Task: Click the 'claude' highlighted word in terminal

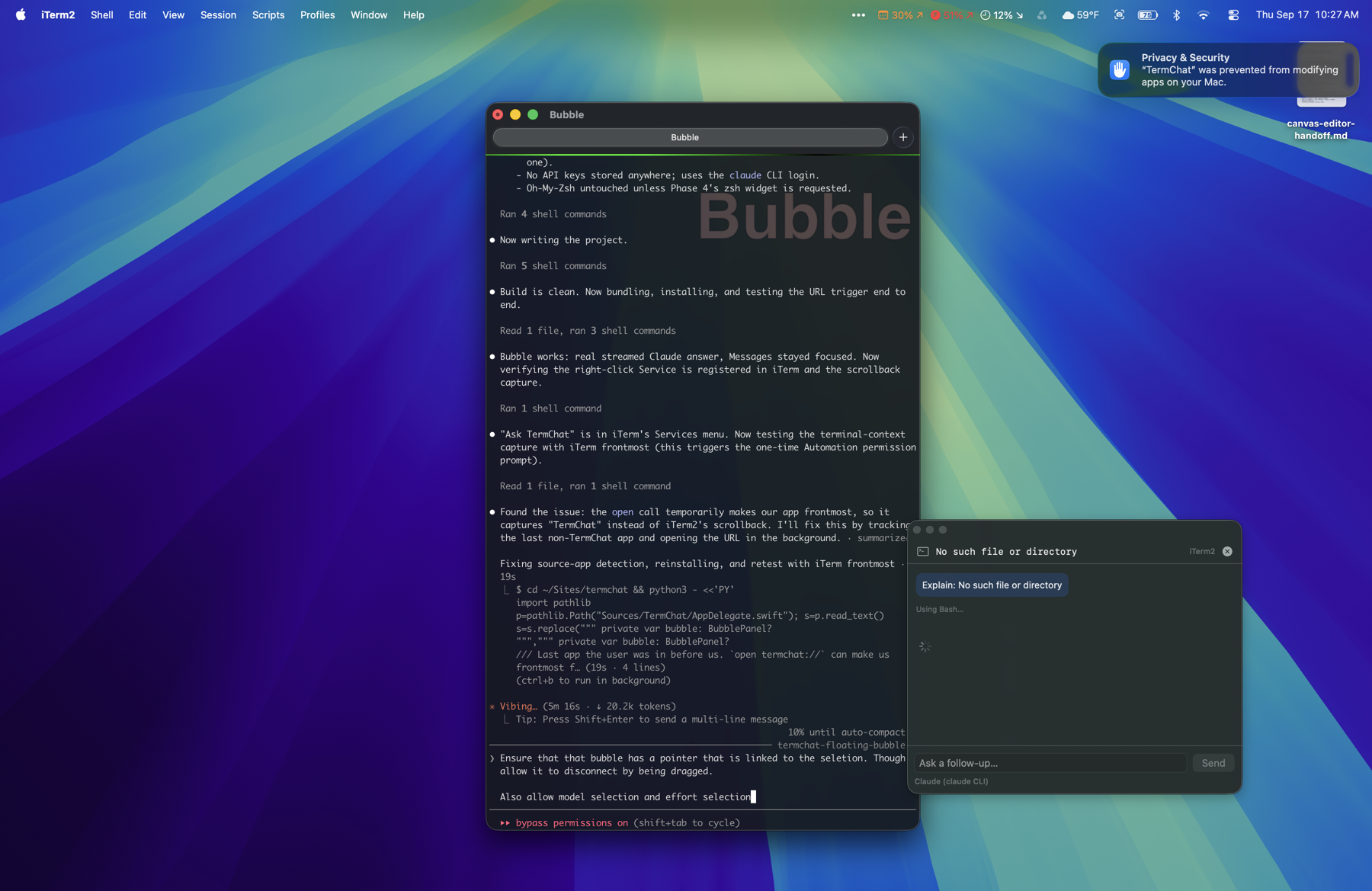Action: (x=745, y=175)
